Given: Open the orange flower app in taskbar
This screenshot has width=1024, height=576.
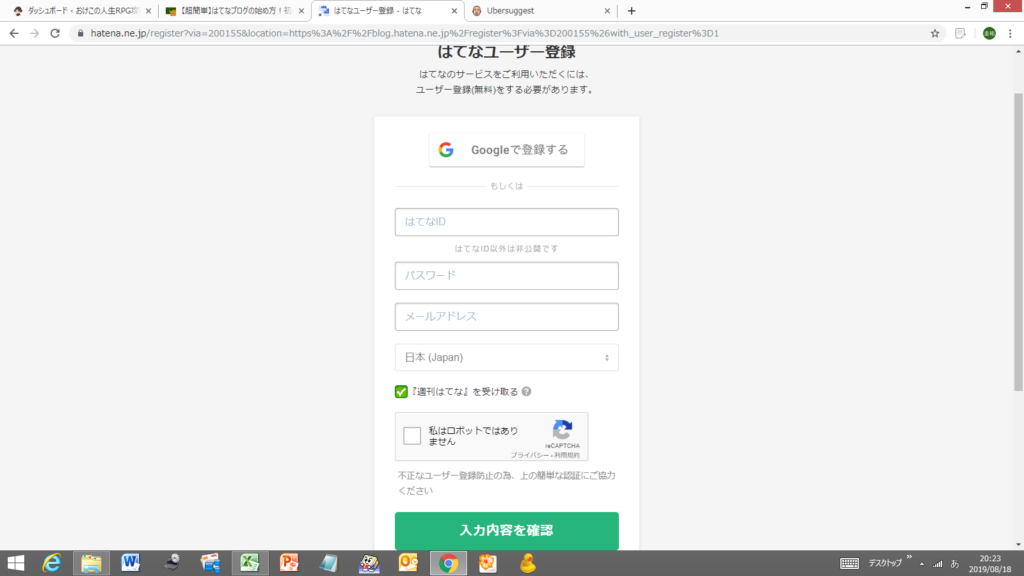Looking at the screenshot, I should pos(488,563).
